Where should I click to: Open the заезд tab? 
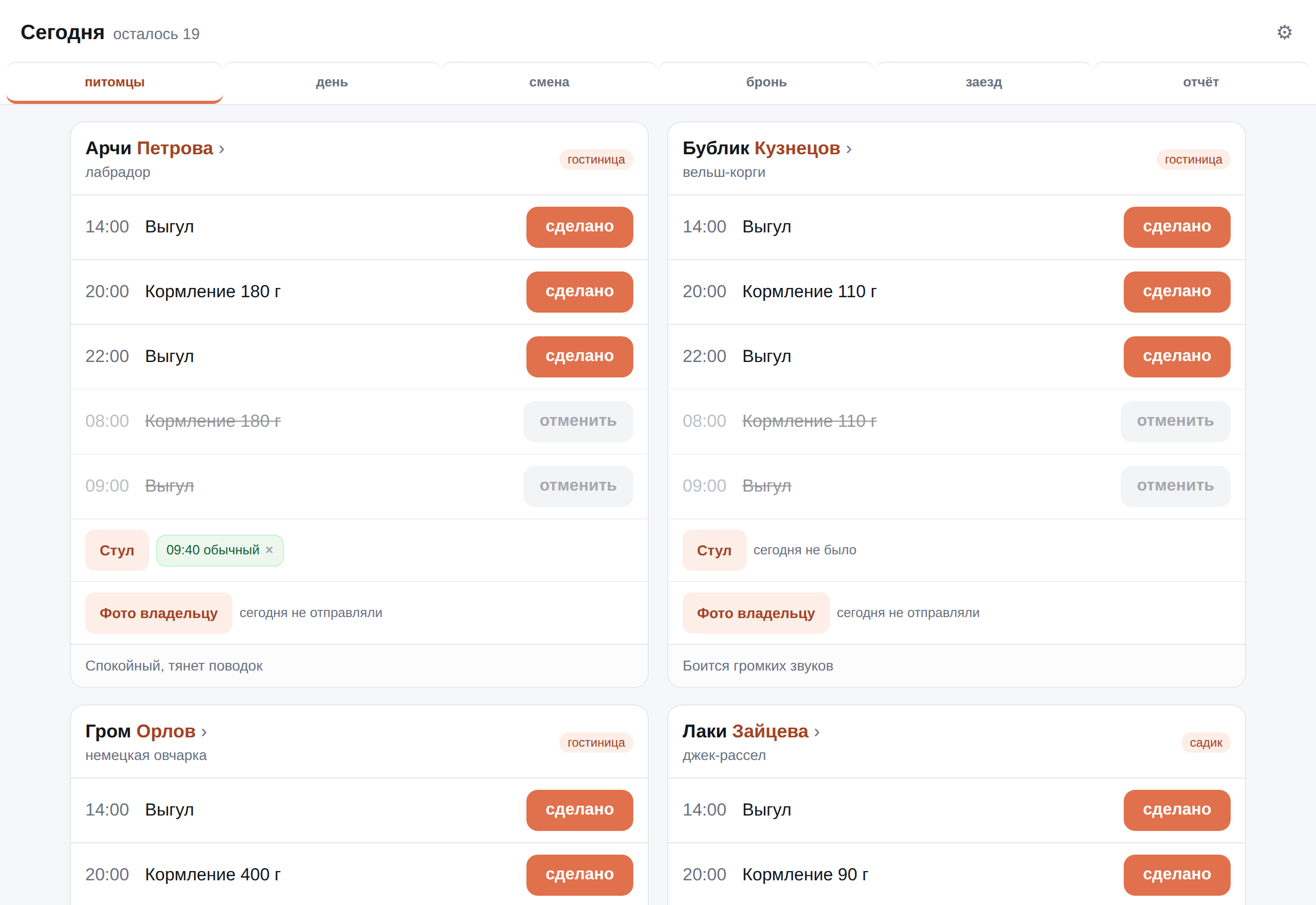coord(984,82)
